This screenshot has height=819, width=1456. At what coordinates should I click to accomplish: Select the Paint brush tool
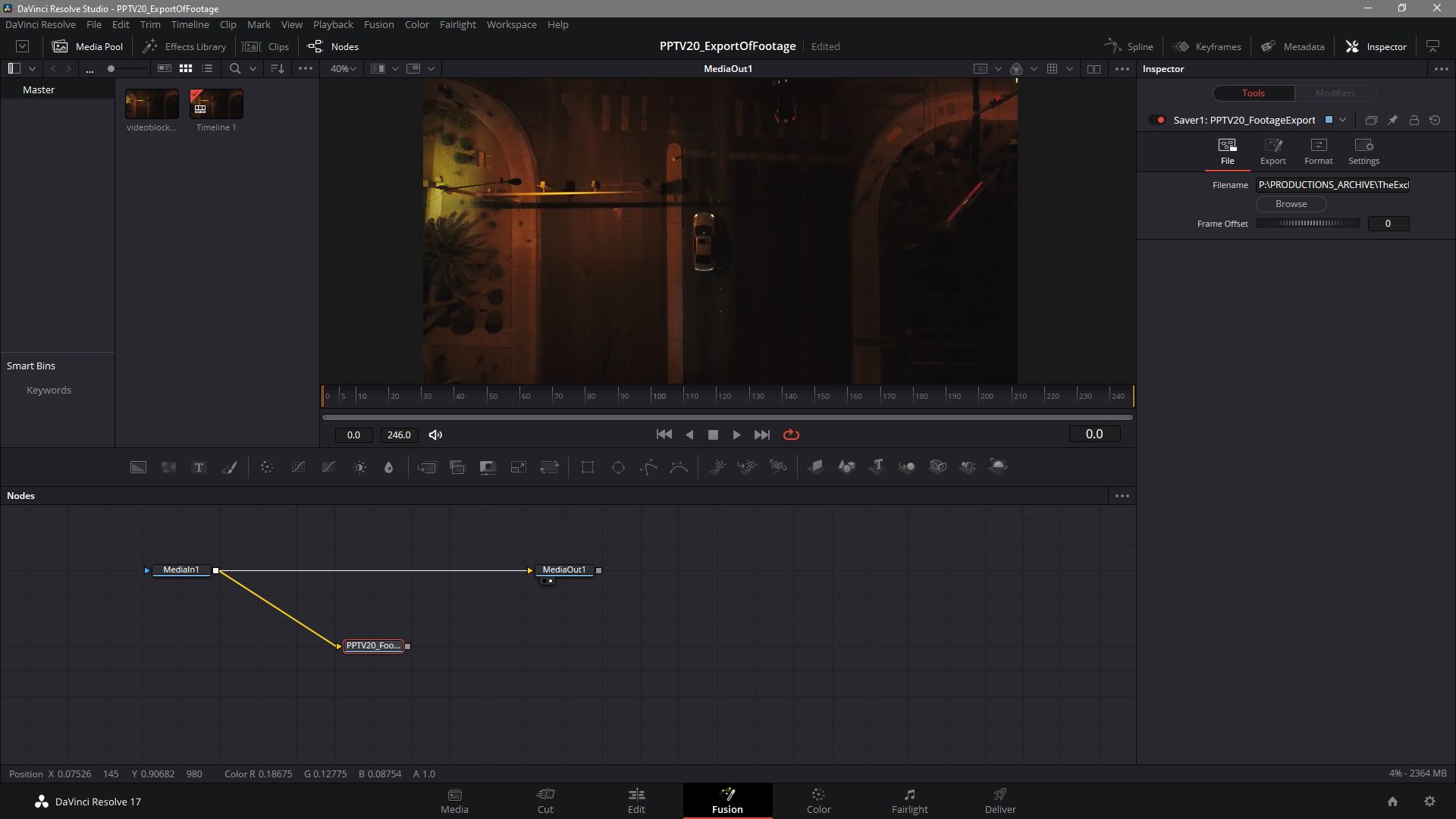229,467
